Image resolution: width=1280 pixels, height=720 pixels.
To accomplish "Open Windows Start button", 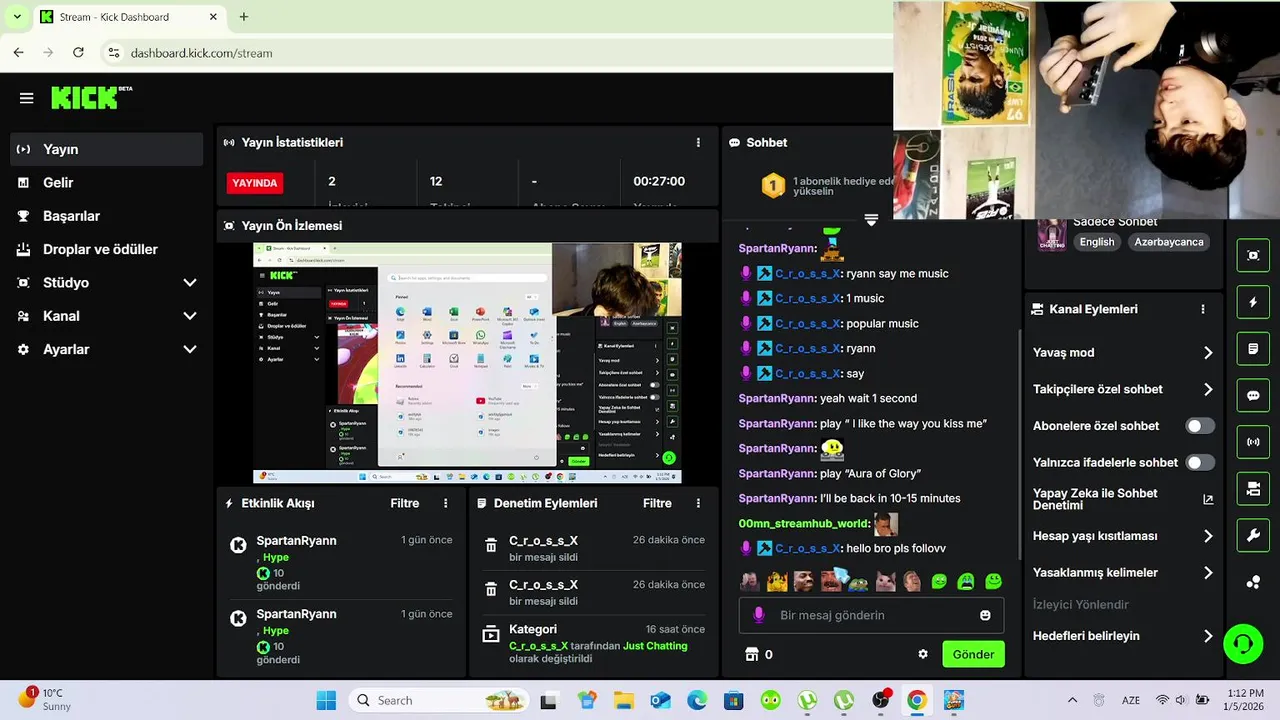I will pyautogui.click(x=326, y=700).
